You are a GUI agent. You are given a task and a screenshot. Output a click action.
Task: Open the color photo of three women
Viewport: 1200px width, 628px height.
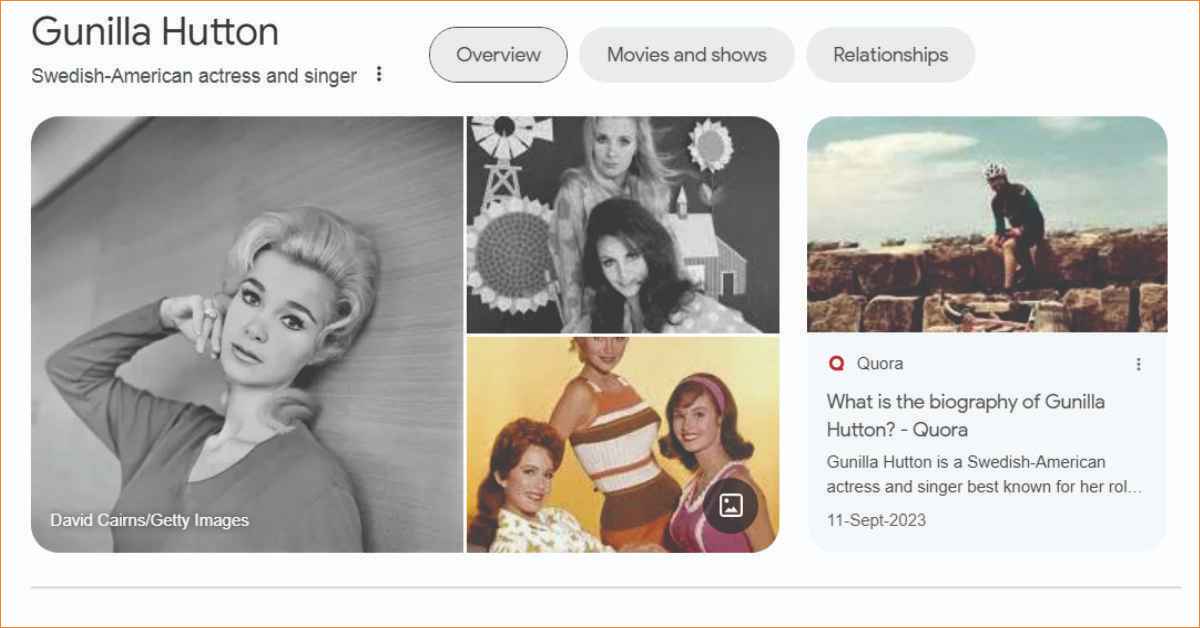623,445
